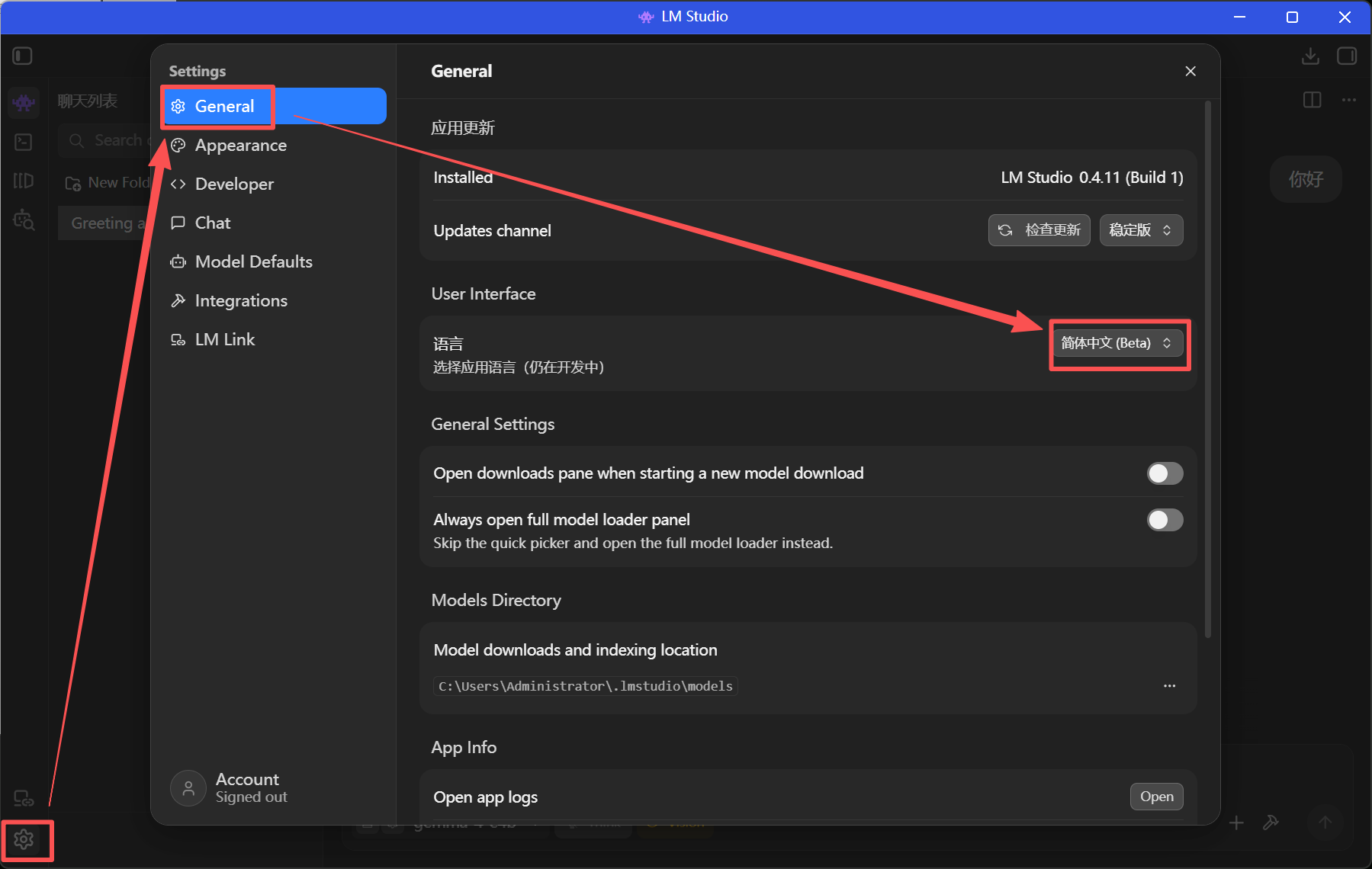1372x869 pixels.
Task: Select Integrations in the Settings sidebar
Action: [x=274, y=300]
